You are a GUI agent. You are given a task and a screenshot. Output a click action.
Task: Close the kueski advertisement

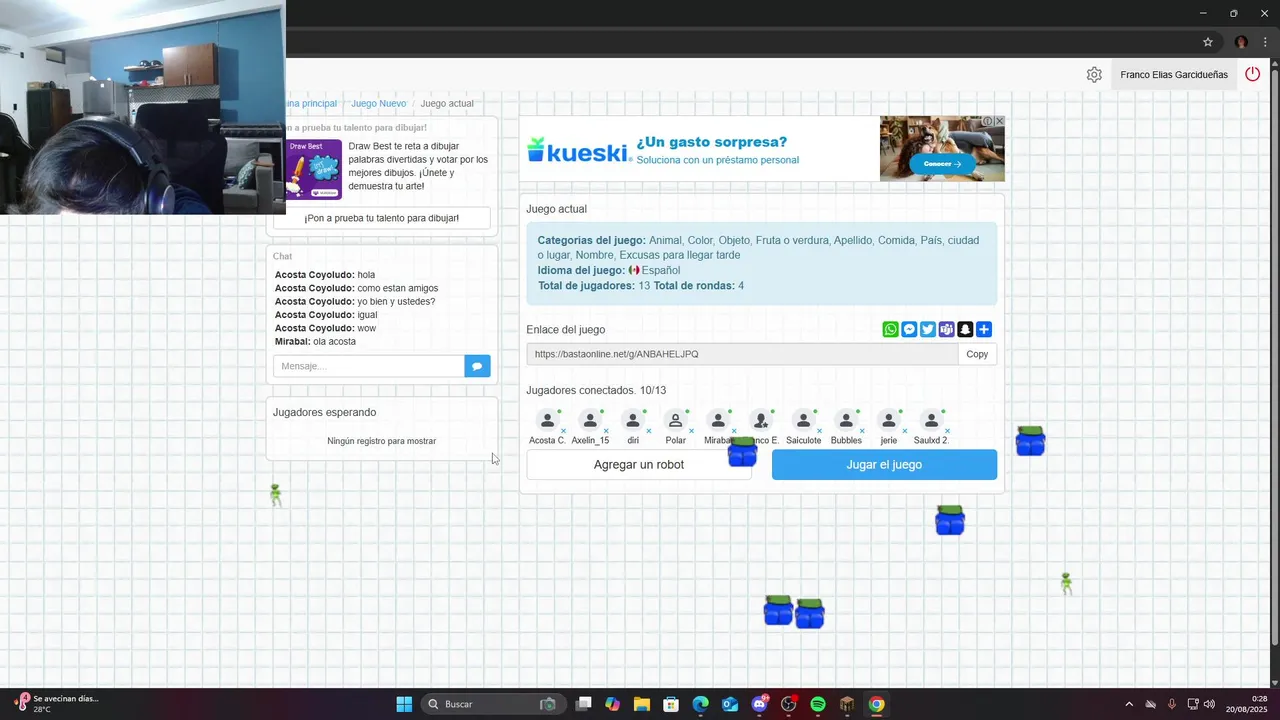(999, 121)
